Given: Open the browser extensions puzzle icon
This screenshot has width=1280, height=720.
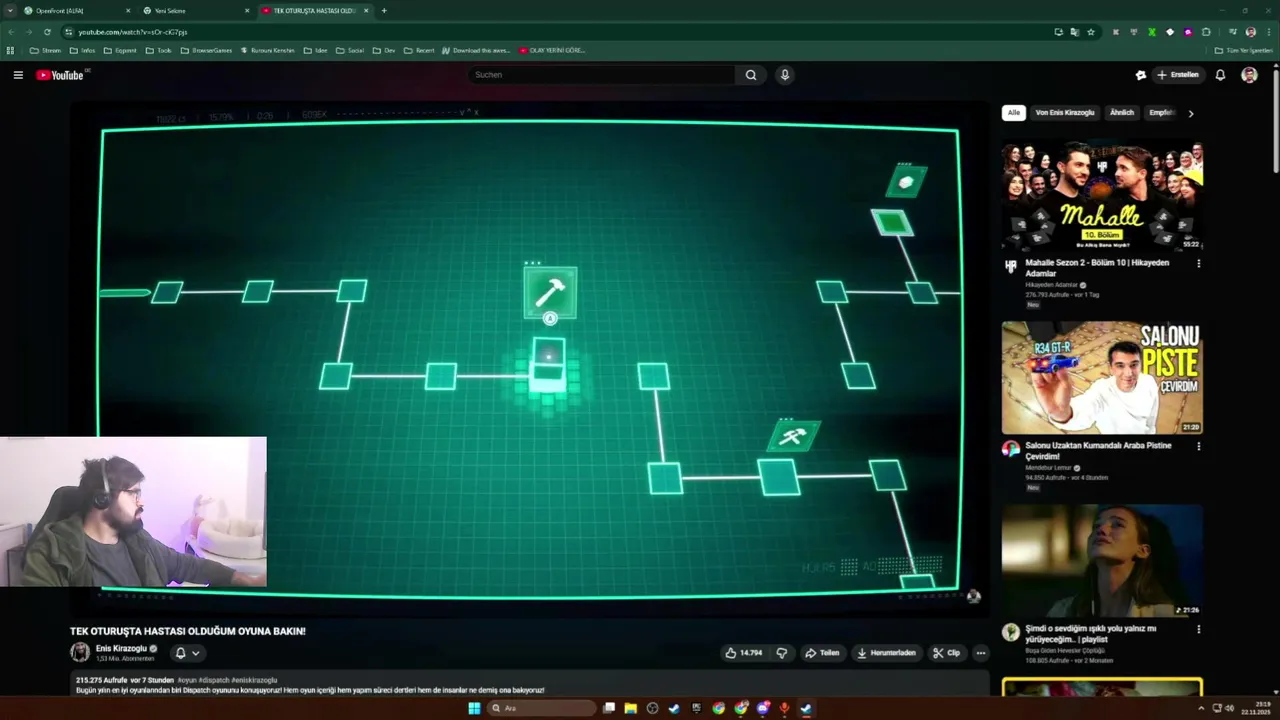Looking at the screenshot, I should 1206,32.
